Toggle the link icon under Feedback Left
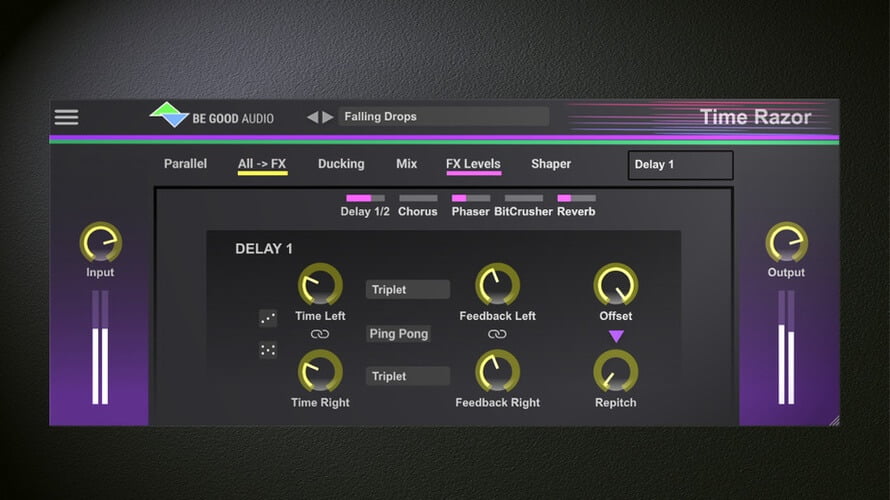The image size is (890, 500). tap(497, 334)
